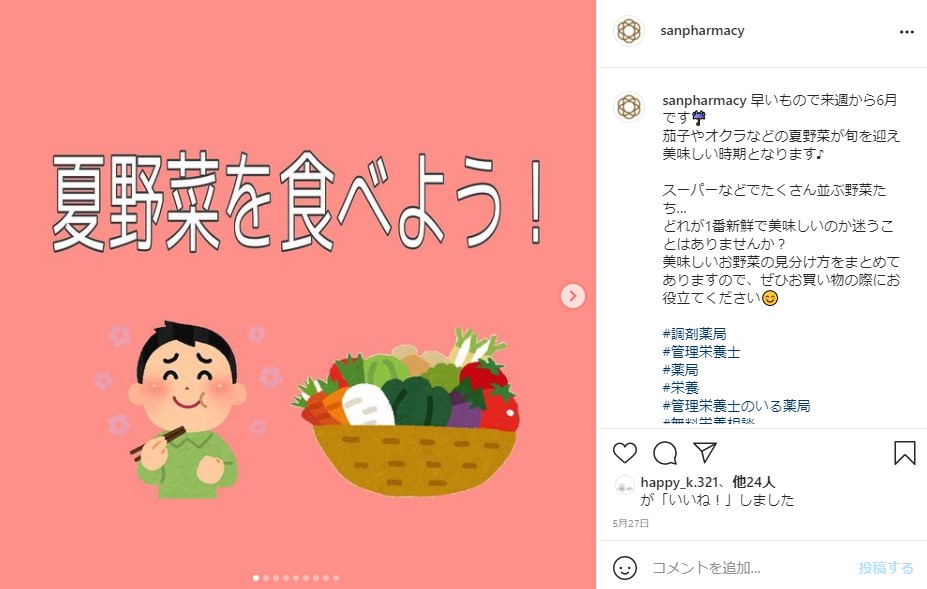The height and width of the screenshot is (589, 927).
Task: Select first carousel indicator dot
Action: (255, 578)
